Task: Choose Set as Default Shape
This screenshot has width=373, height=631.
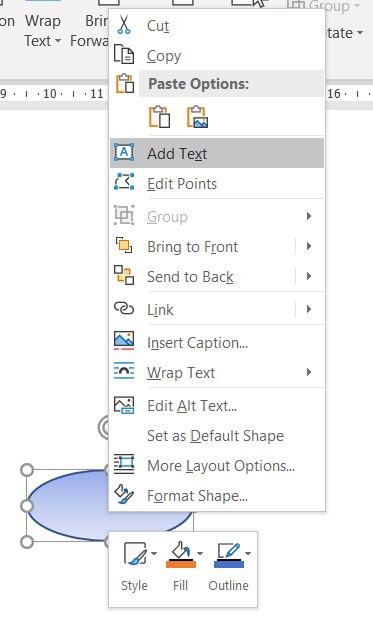Action: pyautogui.click(x=215, y=435)
